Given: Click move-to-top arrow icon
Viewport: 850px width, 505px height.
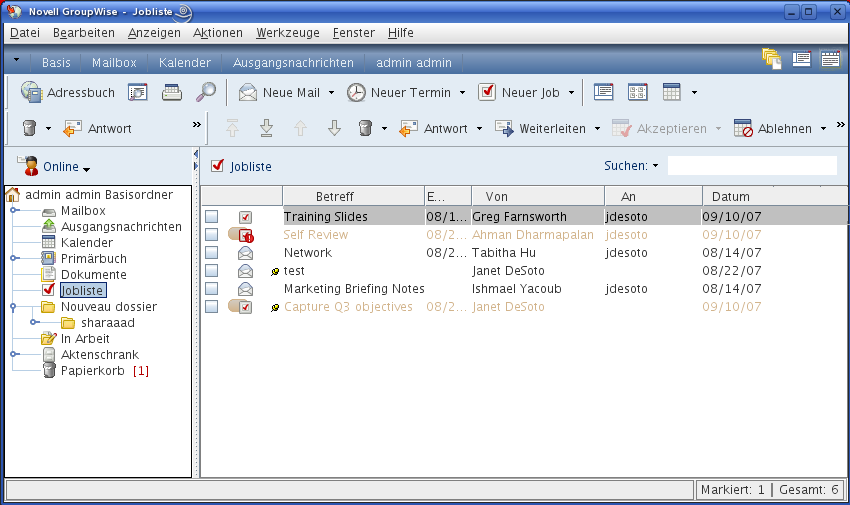Looking at the screenshot, I should pyautogui.click(x=233, y=128).
